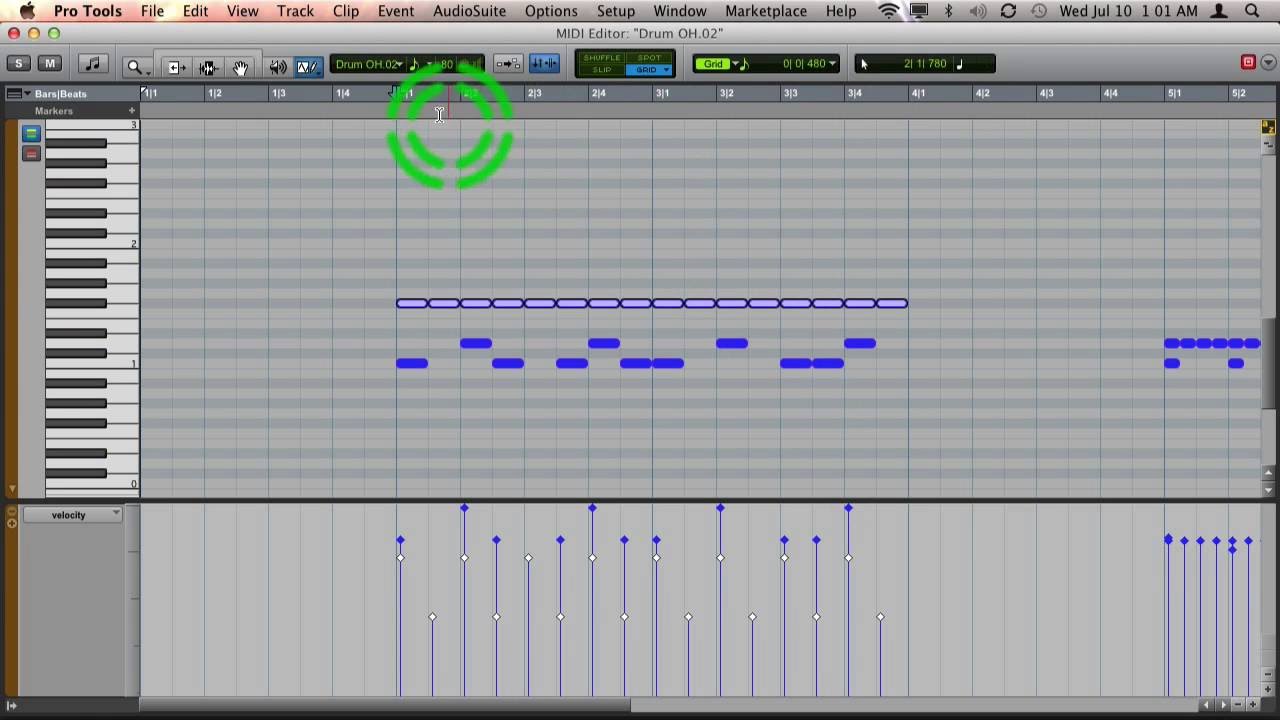Add controller lane with the plus button
1280x720 pixels.
click(12, 522)
